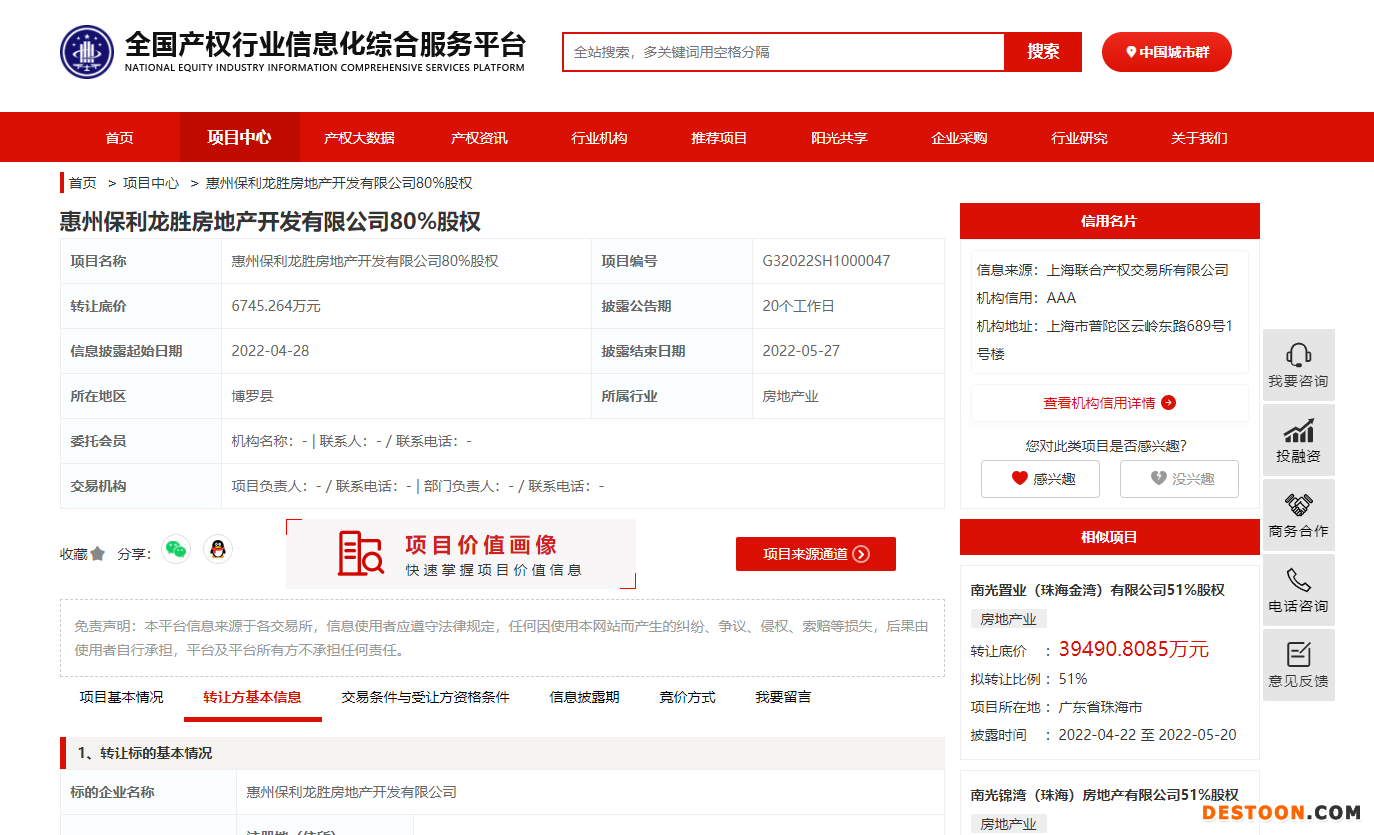The width and height of the screenshot is (1374, 835).
Task: Open 项目价值画像 banner
Action: tap(461, 554)
